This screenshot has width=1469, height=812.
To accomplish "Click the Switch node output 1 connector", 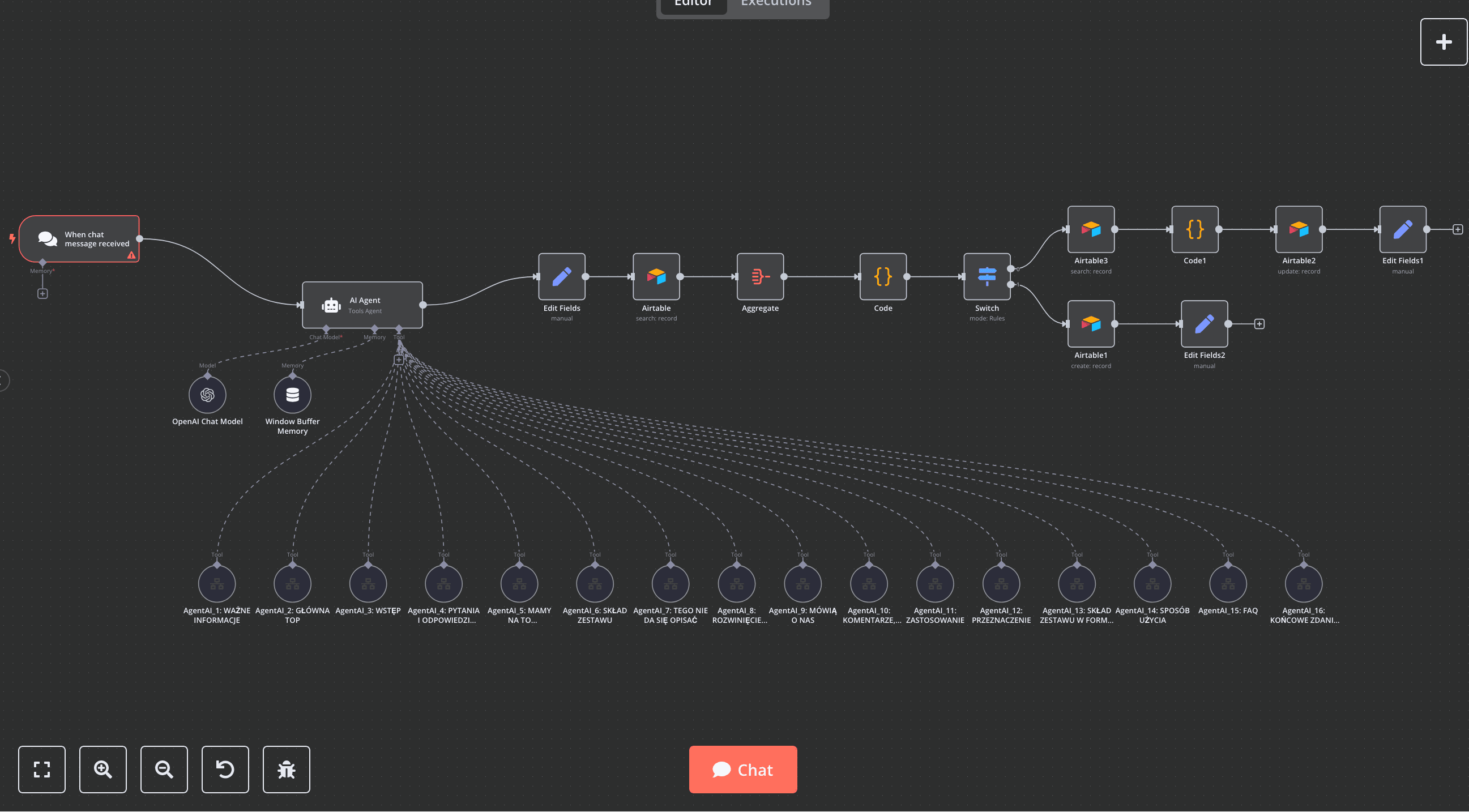I will [x=1010, y=285].
